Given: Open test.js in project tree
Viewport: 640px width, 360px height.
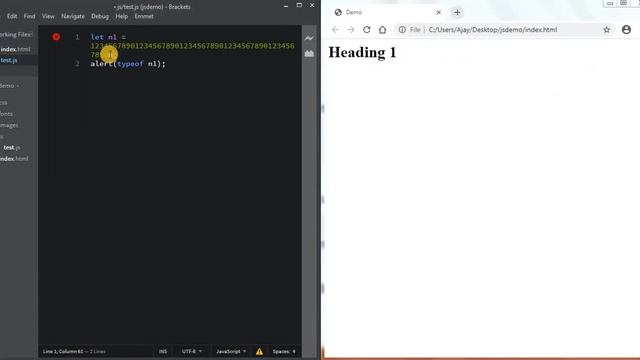Looking at the screenshot, I should tap(12, 147).
